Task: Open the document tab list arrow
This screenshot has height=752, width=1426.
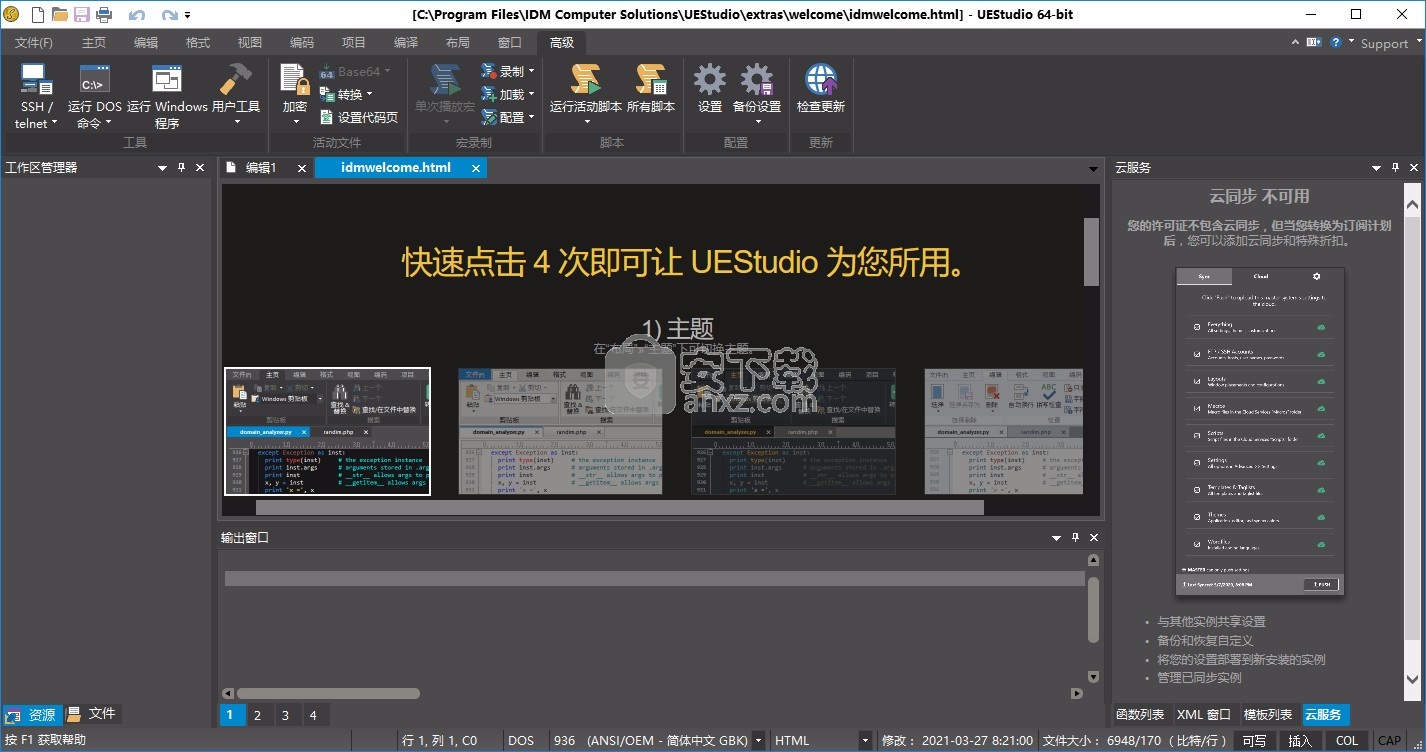Action: [x=1093, y=169]
